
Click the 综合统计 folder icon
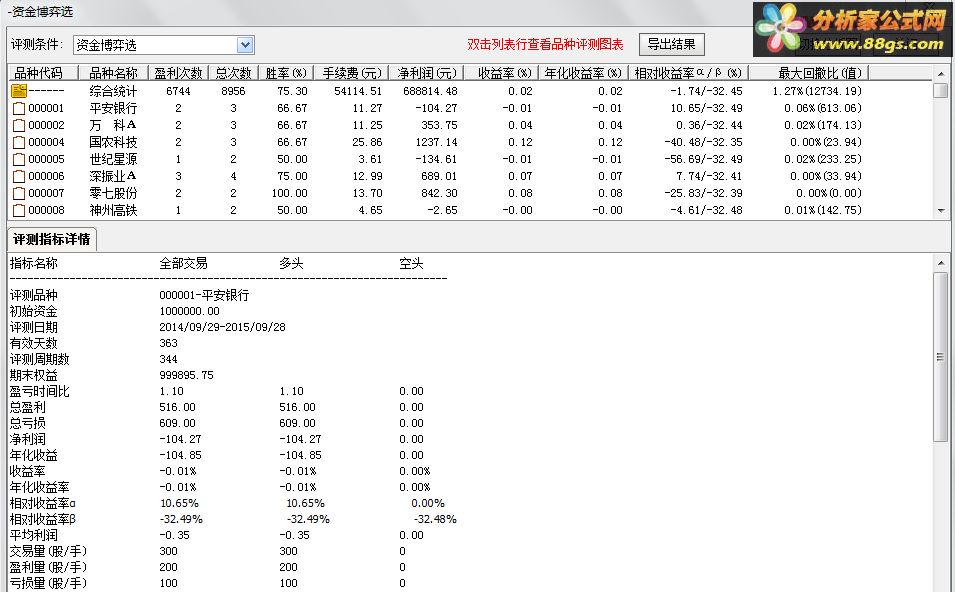19,91
